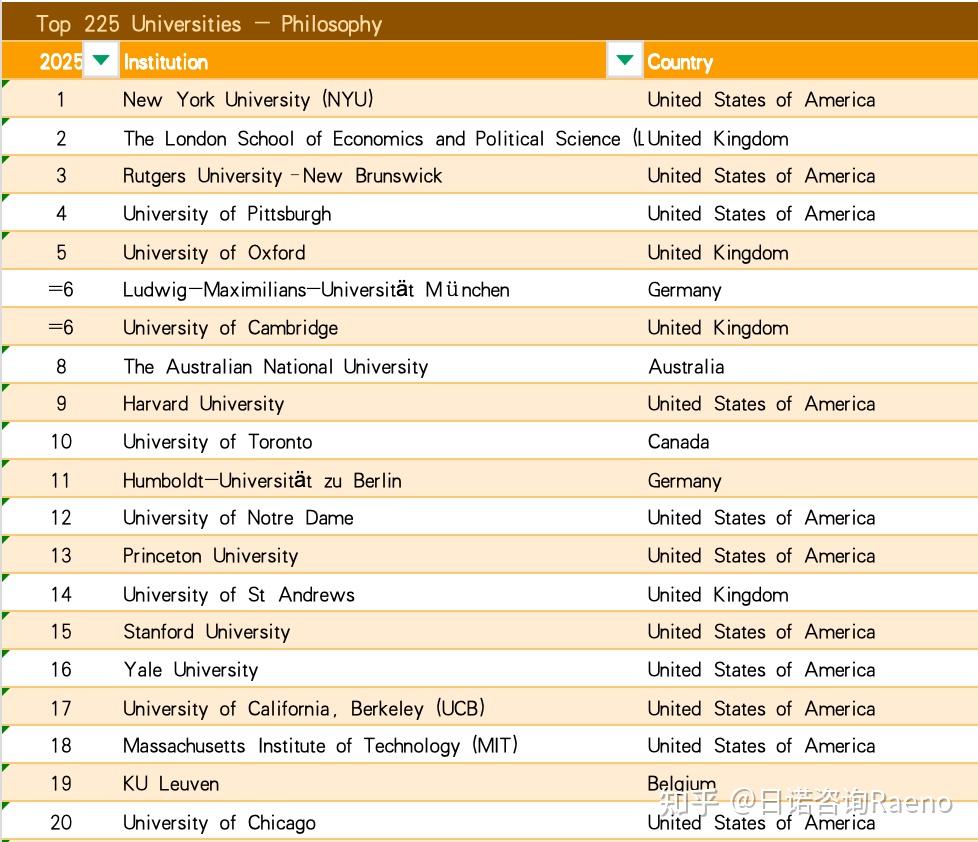Select the Yale University cell
The height and width of the screenshot is (842, 978).
coord(190,670)
